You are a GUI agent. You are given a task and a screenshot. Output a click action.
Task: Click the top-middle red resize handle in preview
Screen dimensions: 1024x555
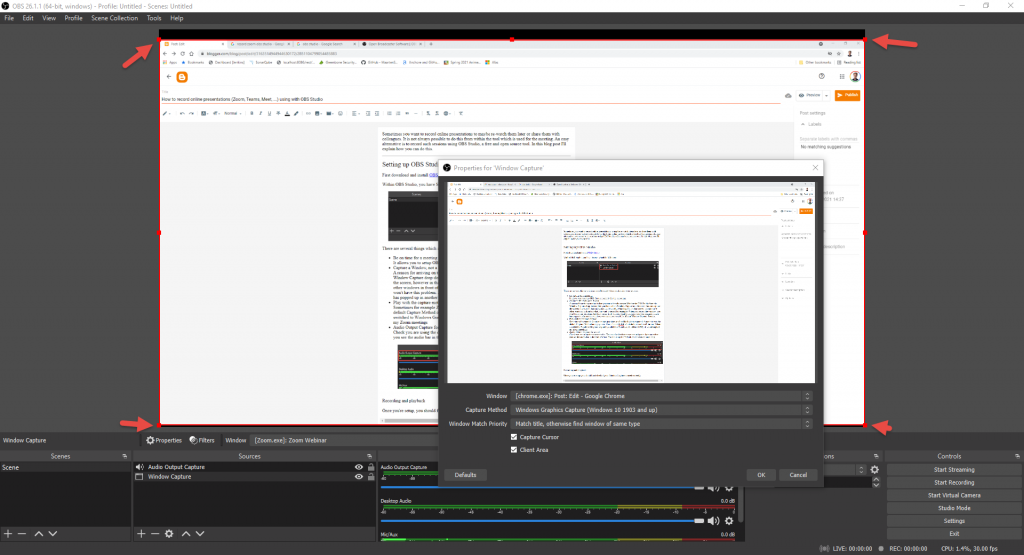[512, 40]
